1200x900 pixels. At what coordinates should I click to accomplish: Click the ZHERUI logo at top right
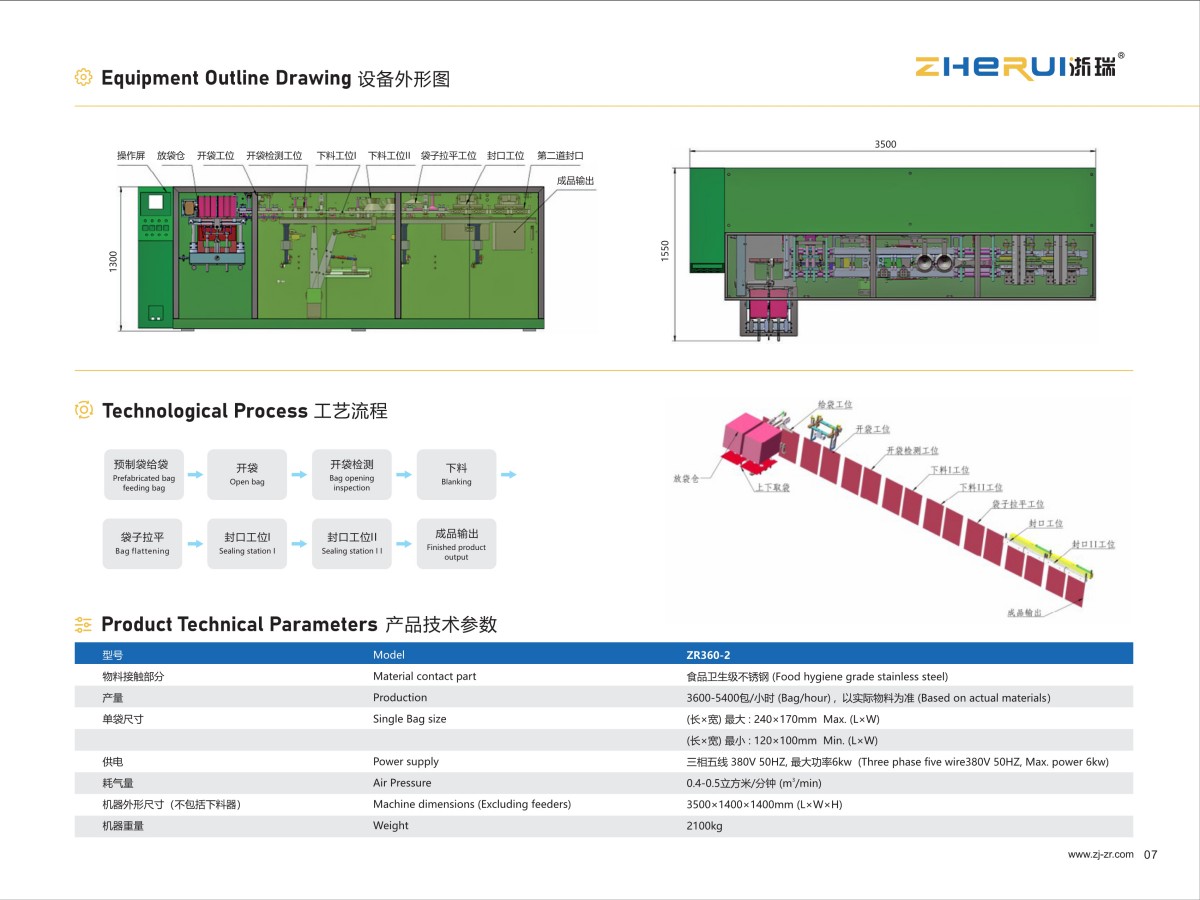click(x=1020, y=66)
